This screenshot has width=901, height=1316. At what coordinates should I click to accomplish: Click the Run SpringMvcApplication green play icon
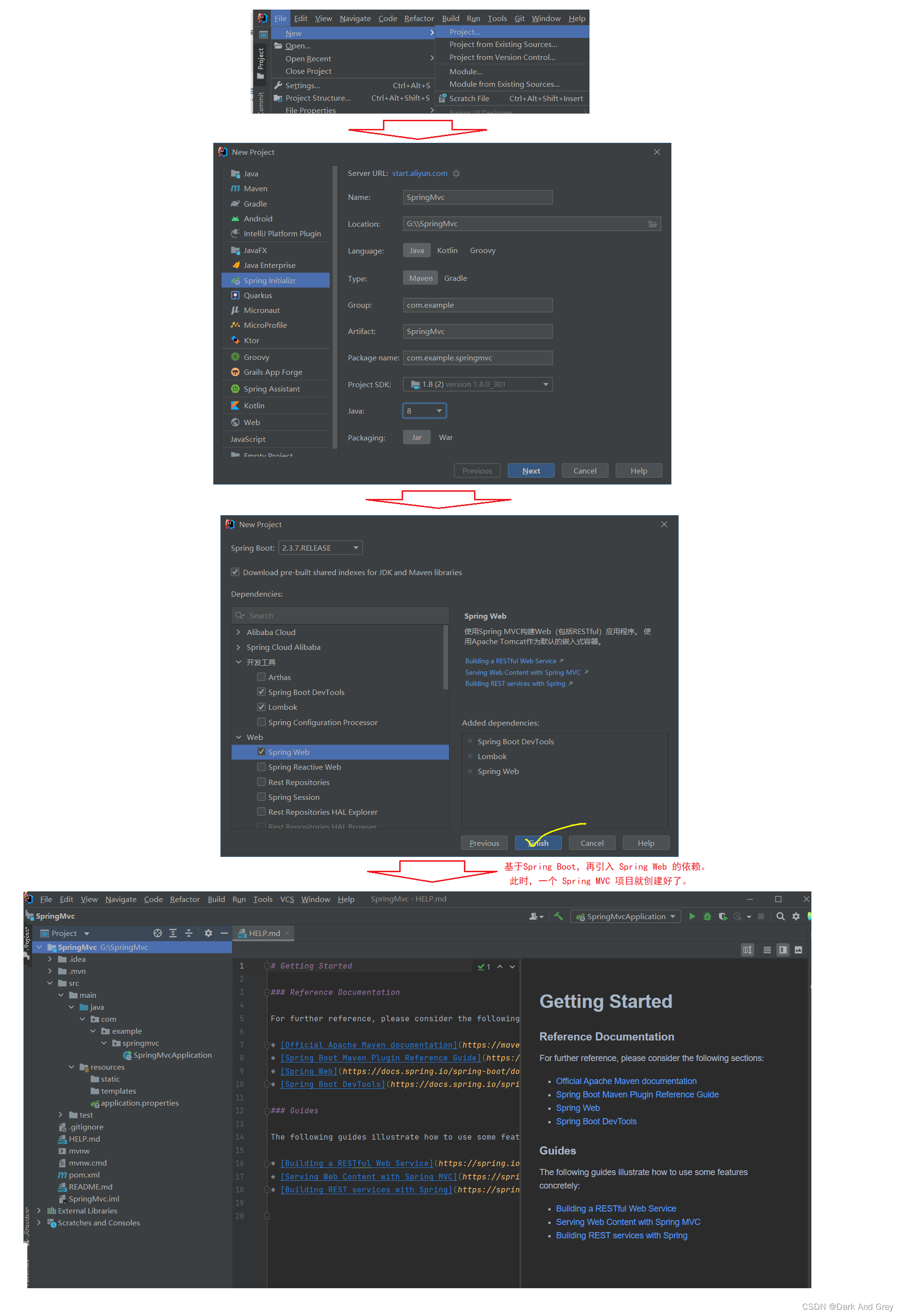(x=692, y=916)
